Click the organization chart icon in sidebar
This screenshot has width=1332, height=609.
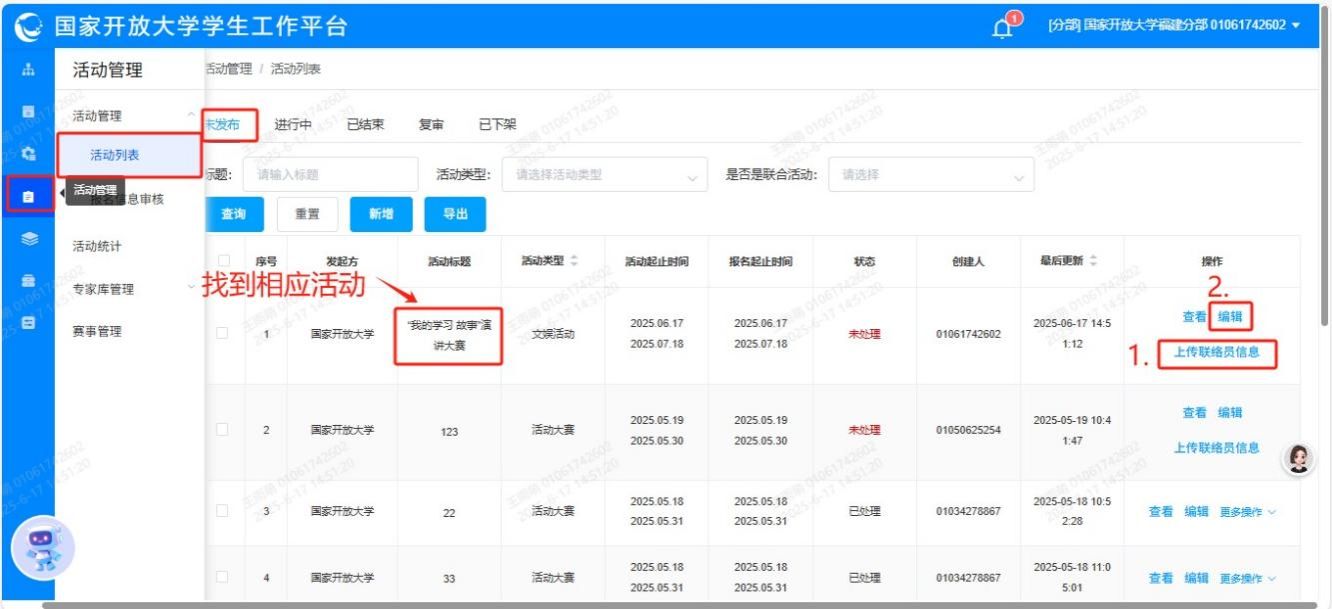click(28, 70)
